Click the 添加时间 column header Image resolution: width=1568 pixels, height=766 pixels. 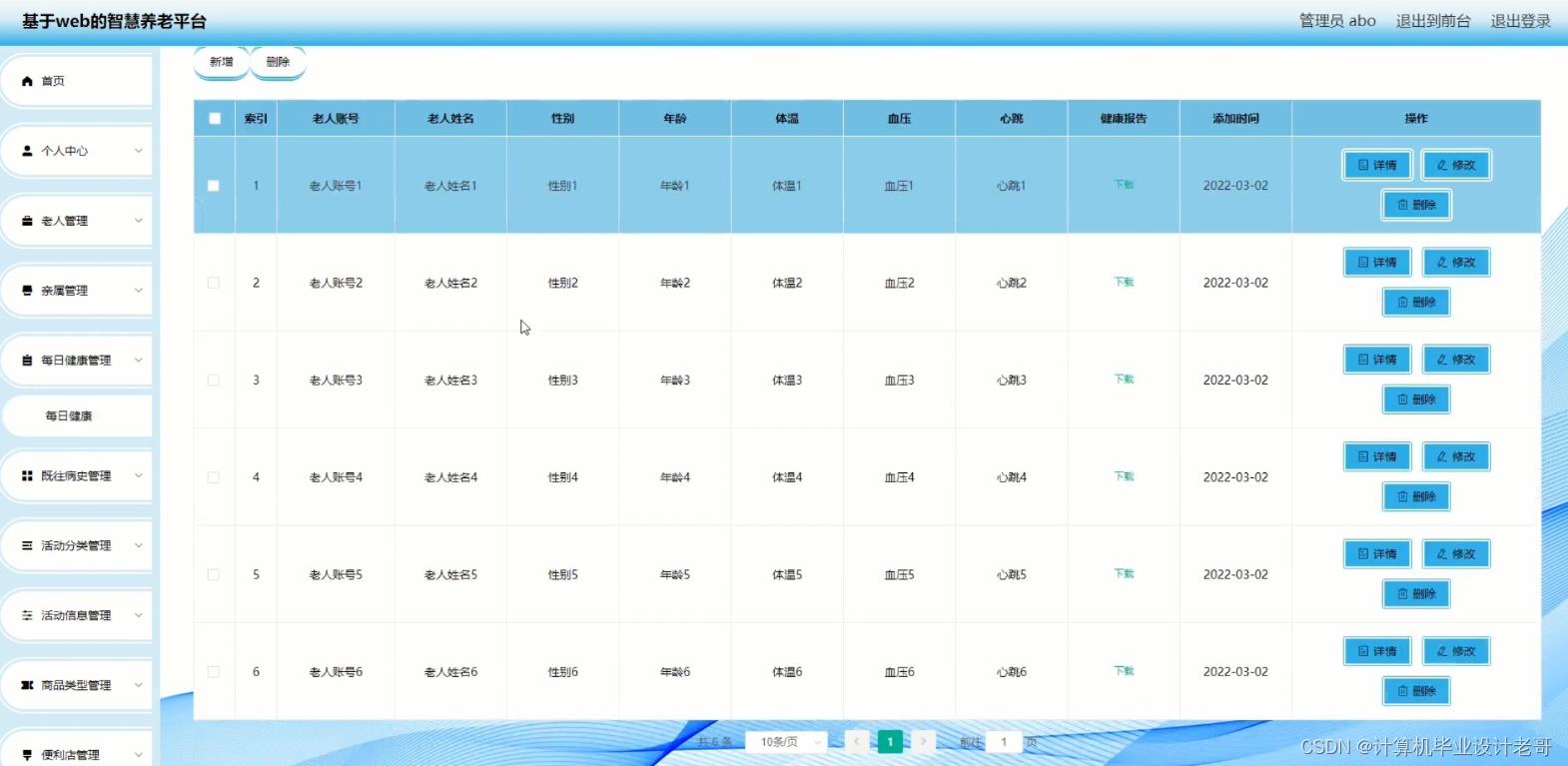point(1235,118)
